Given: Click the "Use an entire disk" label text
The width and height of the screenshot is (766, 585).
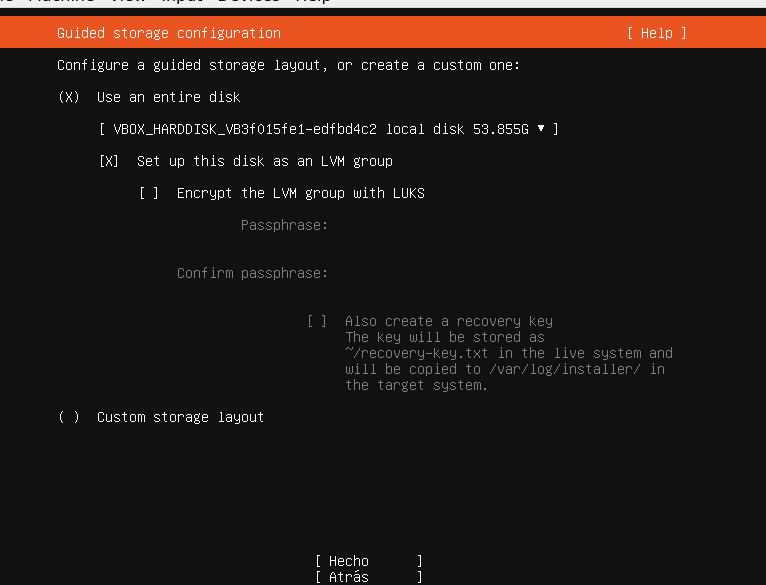Looking at the screenshot, I should pyautogui.click(x=168, y=97).
